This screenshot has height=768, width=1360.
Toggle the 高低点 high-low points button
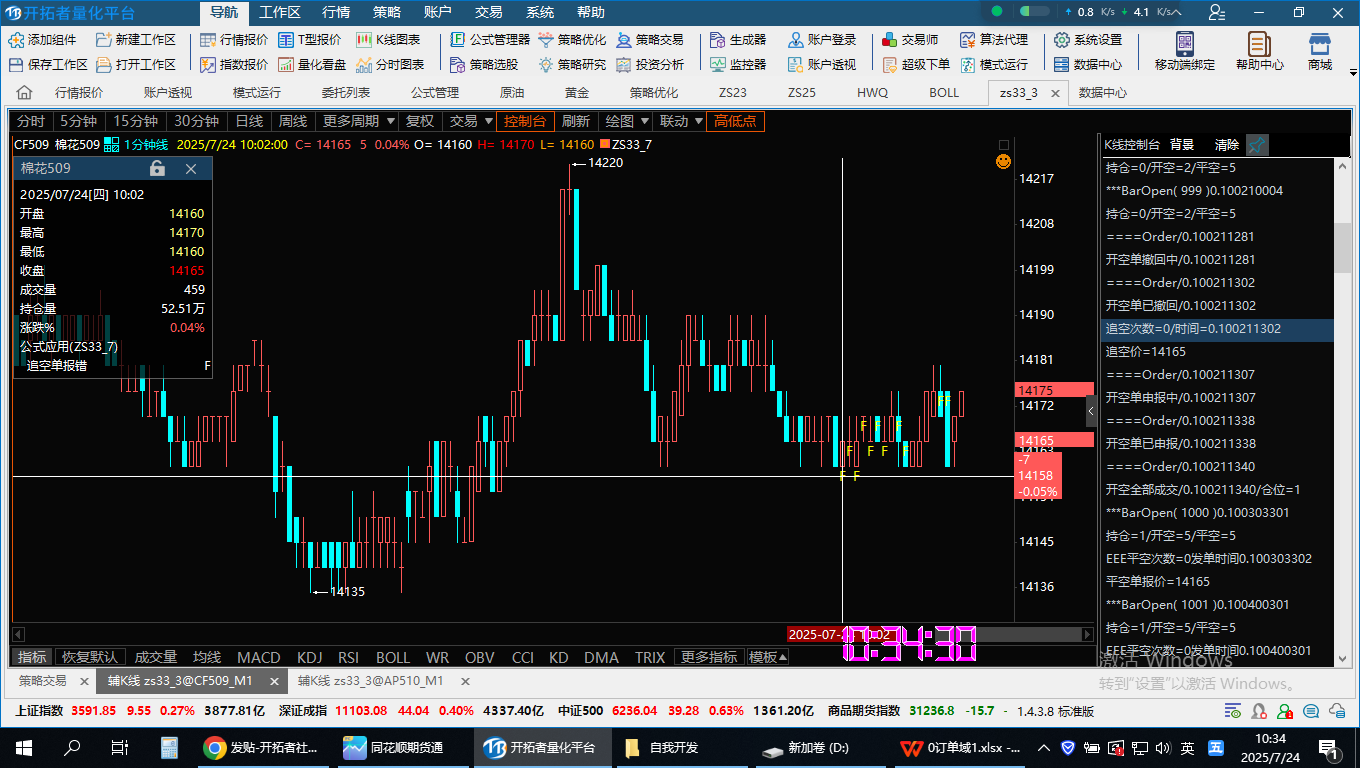pyautogui.click(x=735, y=121)
